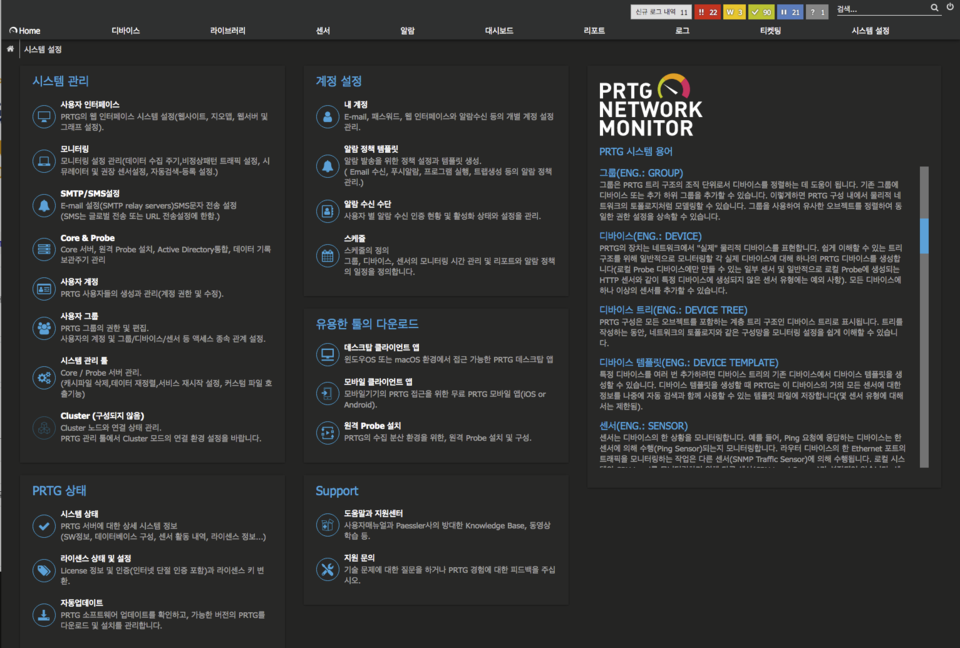Click the green up sensors 90 badge
The width and height of the screenshot is (960, 648).
click(761, 12)
